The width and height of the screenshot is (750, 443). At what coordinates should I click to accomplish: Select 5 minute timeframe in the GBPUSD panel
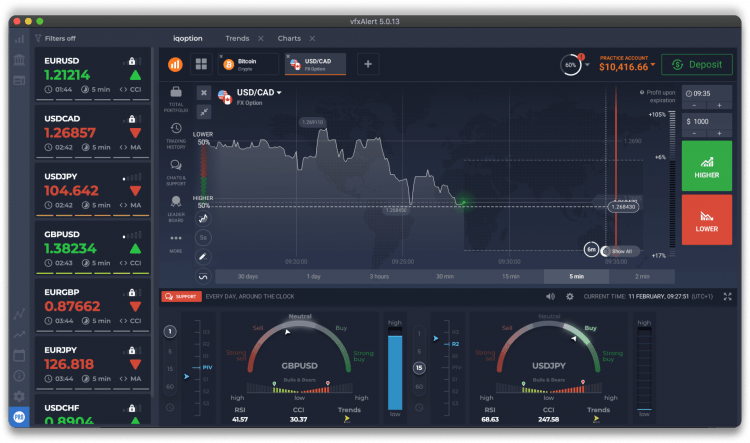coord(170,351)
